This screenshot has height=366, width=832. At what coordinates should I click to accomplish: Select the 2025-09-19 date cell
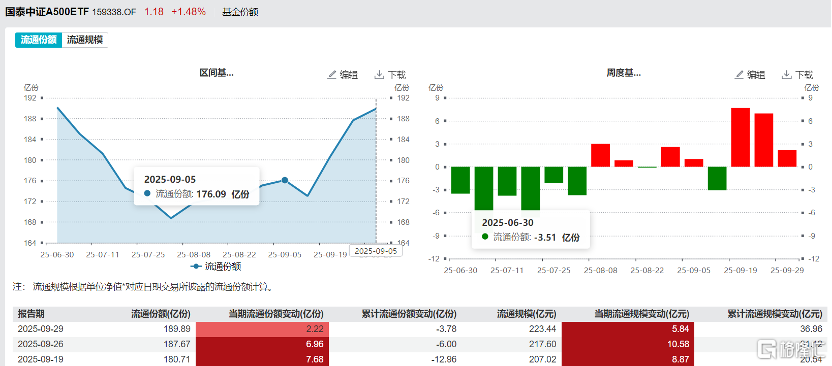[x=39, y=360]
